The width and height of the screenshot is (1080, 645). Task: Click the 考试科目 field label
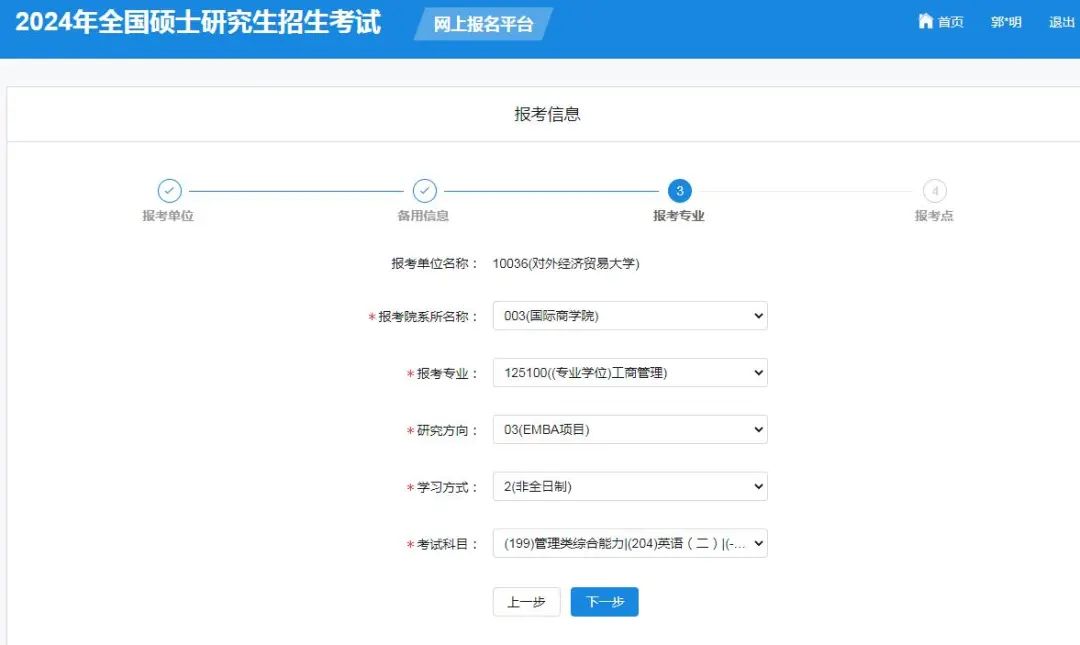447,544
